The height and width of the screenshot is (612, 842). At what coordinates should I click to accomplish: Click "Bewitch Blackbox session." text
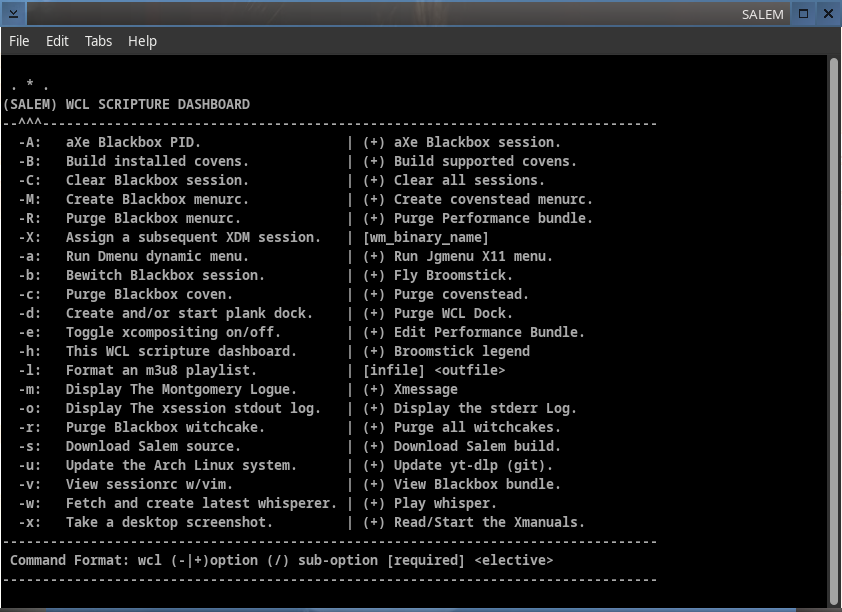165,275
